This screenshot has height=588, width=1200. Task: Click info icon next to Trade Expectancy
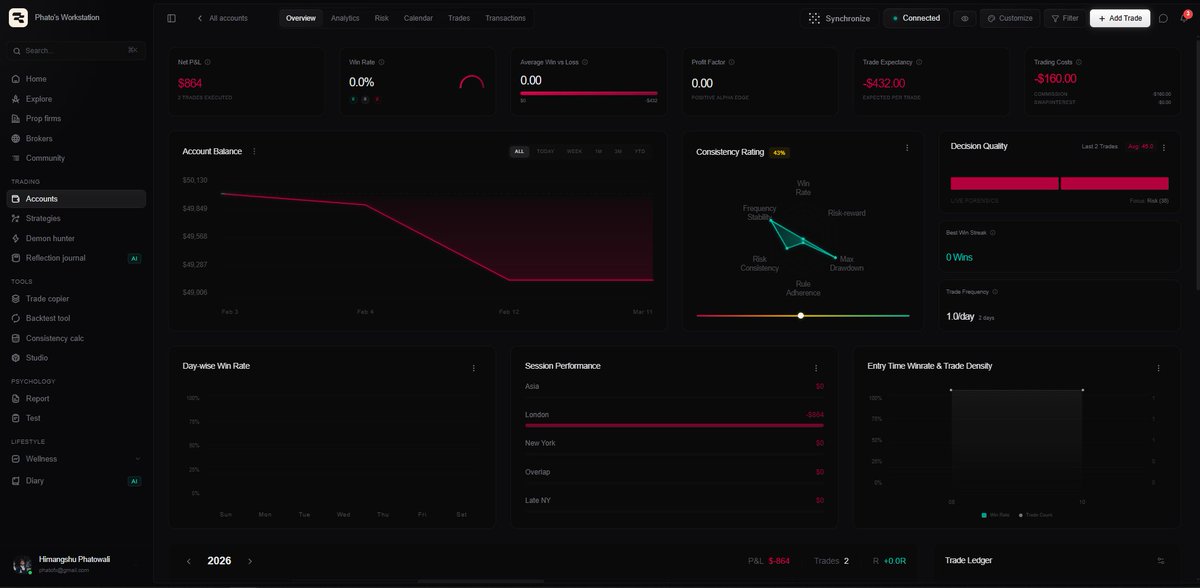click(x=919, y=62)
